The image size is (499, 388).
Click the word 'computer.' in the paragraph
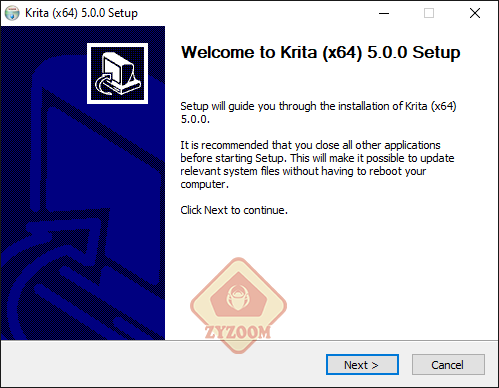[x=204, y=184]
